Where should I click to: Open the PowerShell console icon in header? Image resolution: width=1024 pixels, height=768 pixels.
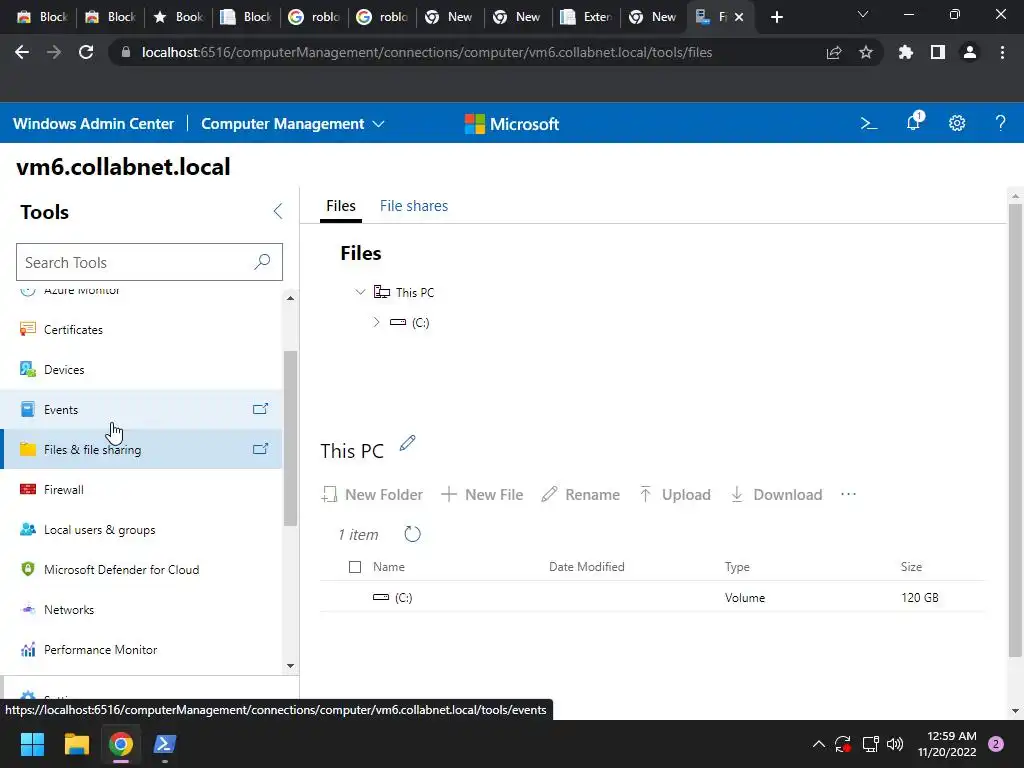tap(868, 123)
